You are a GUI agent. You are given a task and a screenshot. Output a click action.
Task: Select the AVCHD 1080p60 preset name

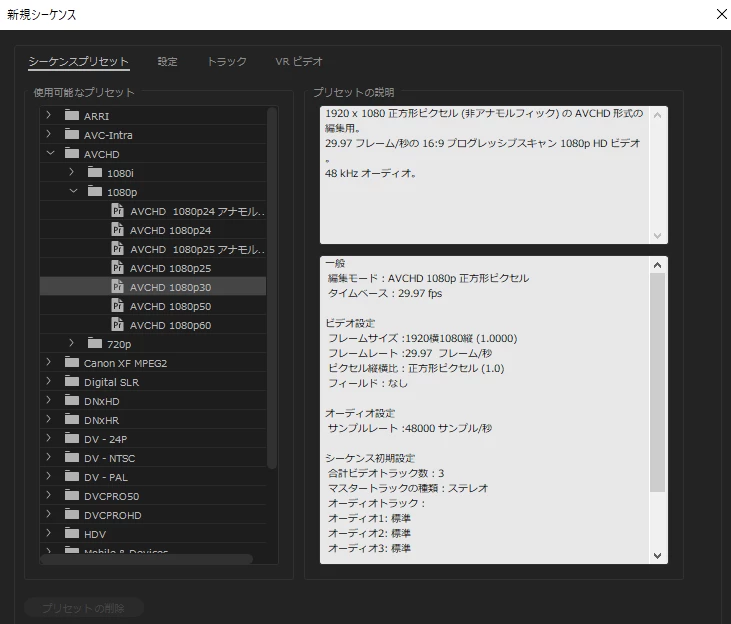[171, 326]
